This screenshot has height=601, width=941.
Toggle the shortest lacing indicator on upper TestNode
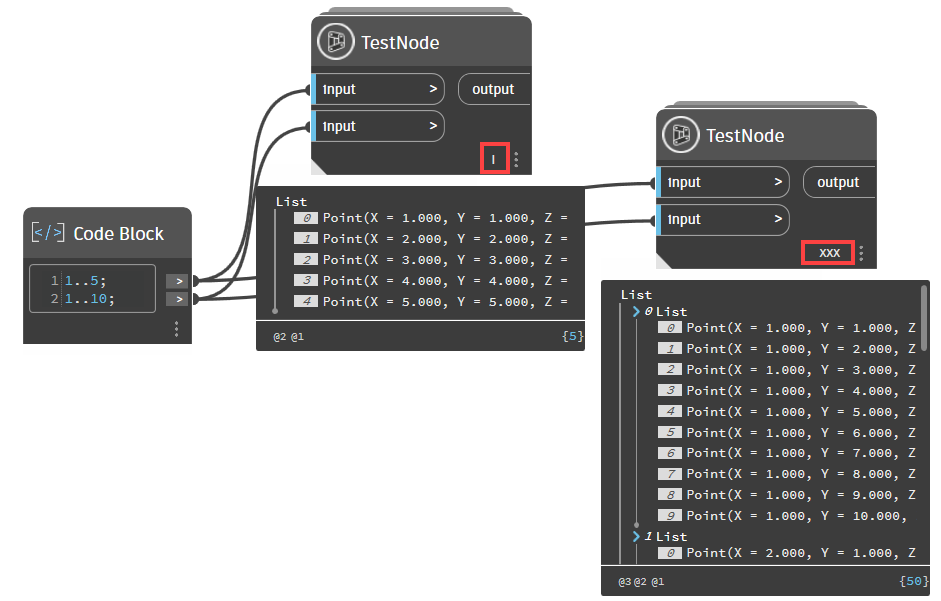pos(494,158)
